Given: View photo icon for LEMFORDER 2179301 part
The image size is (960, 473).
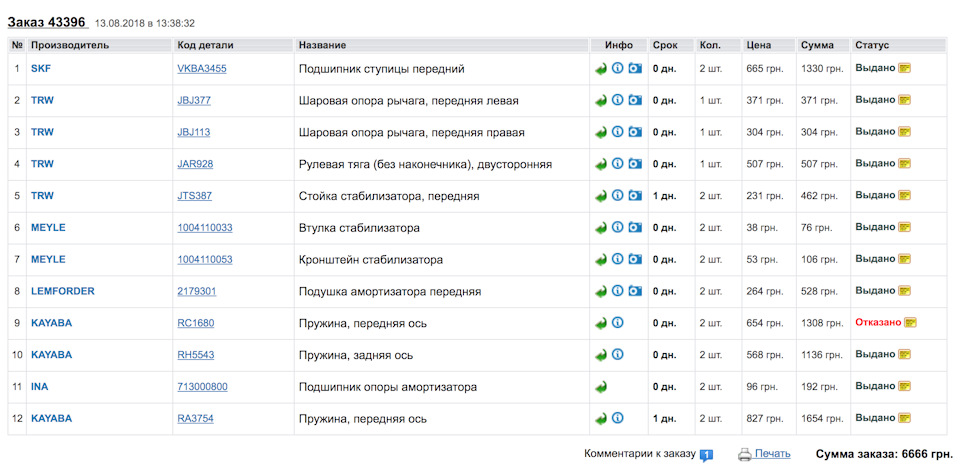Looking at the screenshot, I should click(x=634, y=291).
